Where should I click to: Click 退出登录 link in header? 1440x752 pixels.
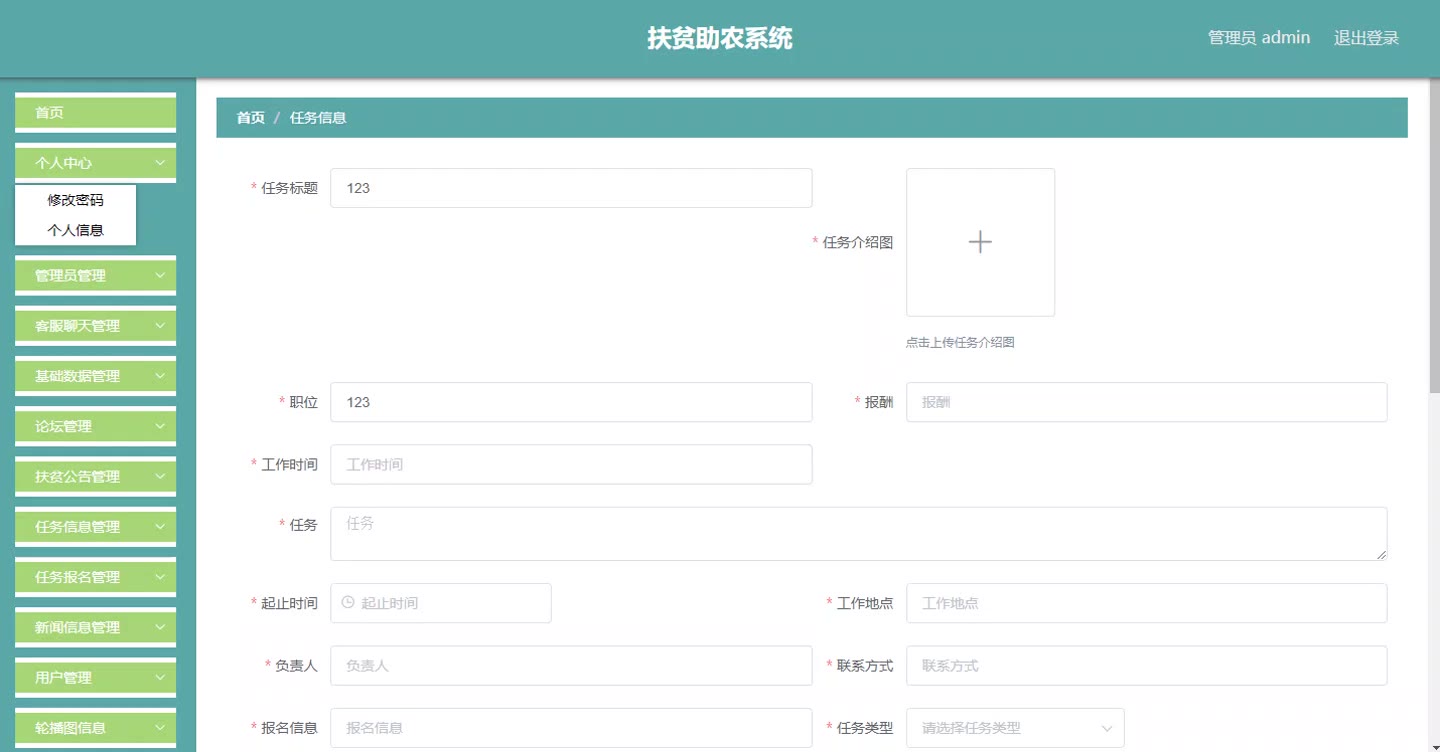(x=1366, y=38)
